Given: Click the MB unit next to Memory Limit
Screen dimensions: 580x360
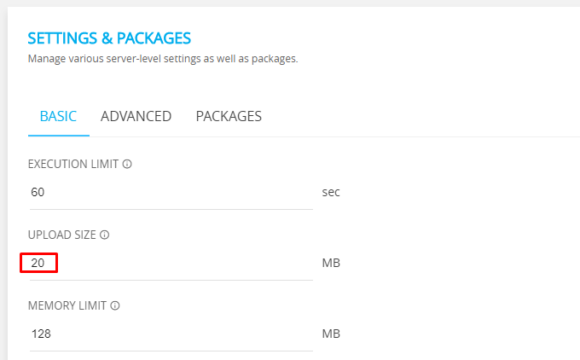Looking at the screenshot, I should point(331,334).
